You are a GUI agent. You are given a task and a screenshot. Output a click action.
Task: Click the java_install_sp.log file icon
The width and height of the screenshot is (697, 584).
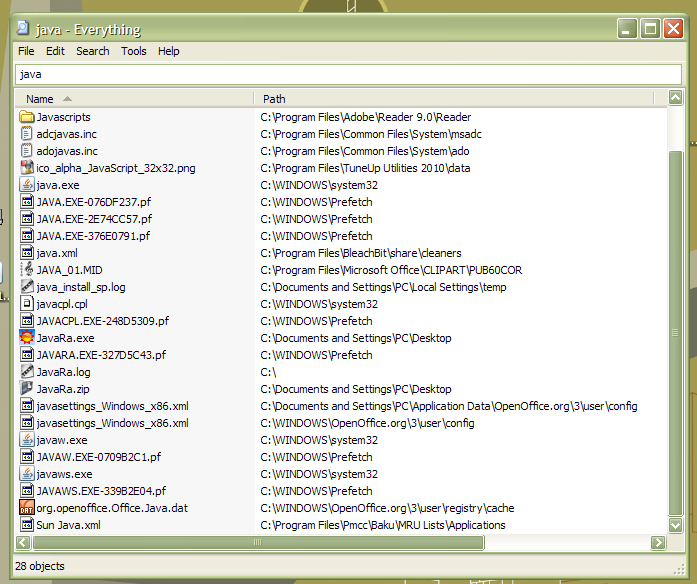pyautogui.click(x=27, y=287)
